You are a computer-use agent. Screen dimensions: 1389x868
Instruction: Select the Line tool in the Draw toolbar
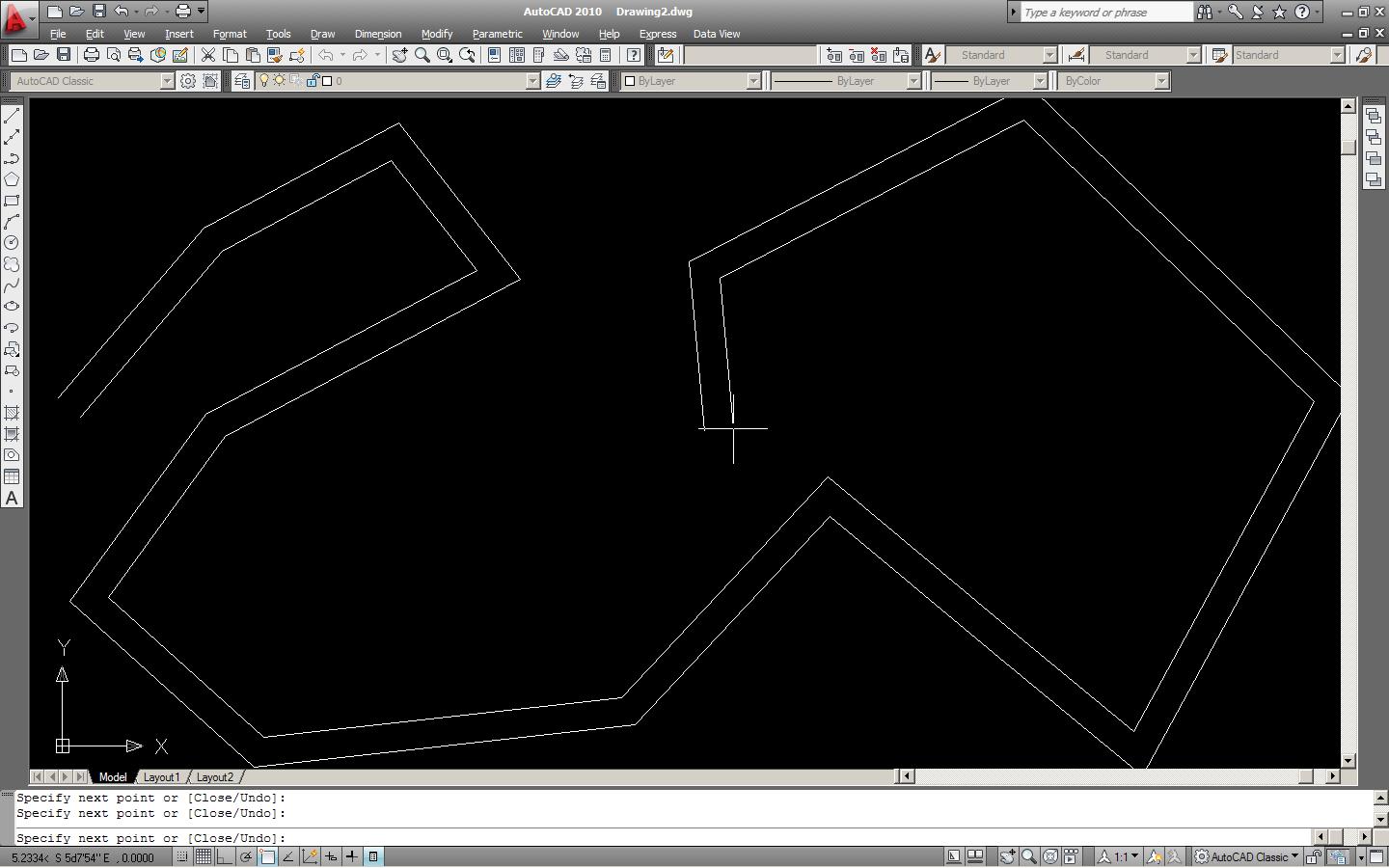click(13, 114)
